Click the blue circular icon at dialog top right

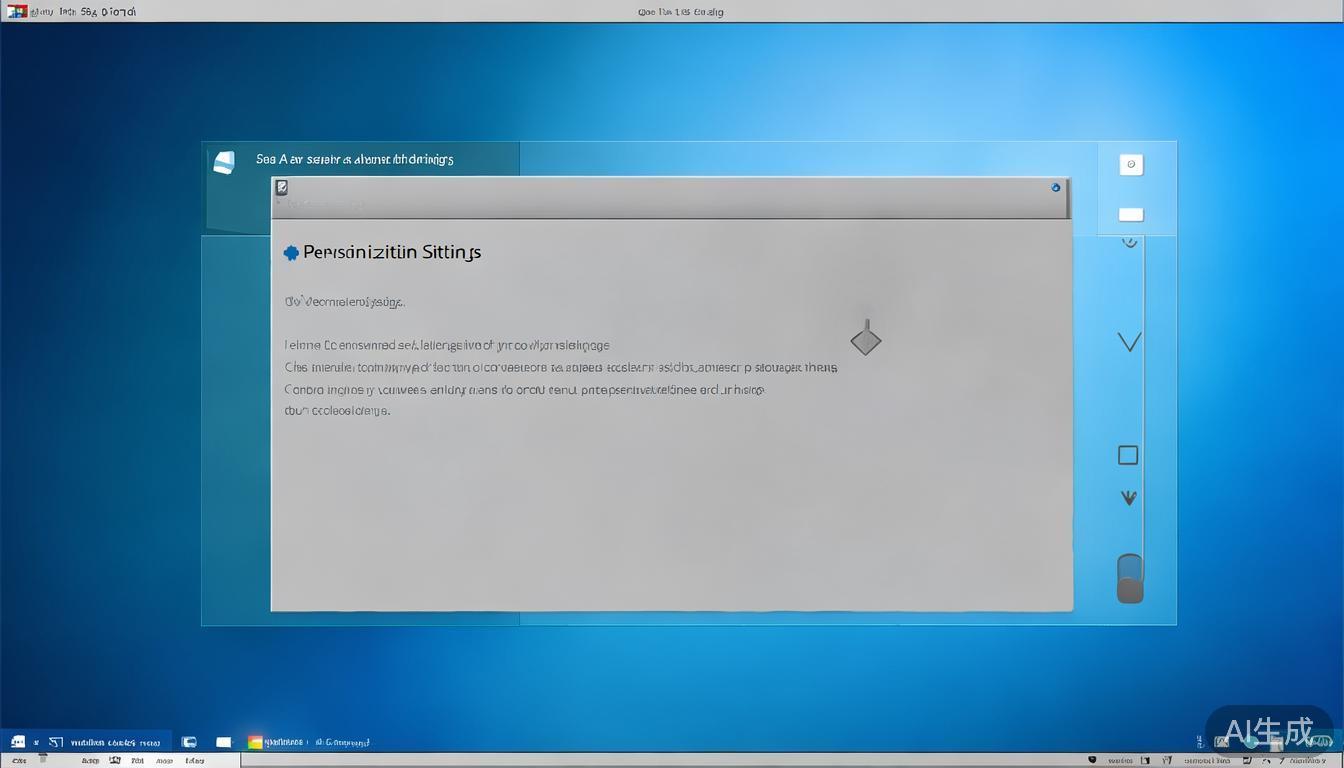click(1055, 187)
